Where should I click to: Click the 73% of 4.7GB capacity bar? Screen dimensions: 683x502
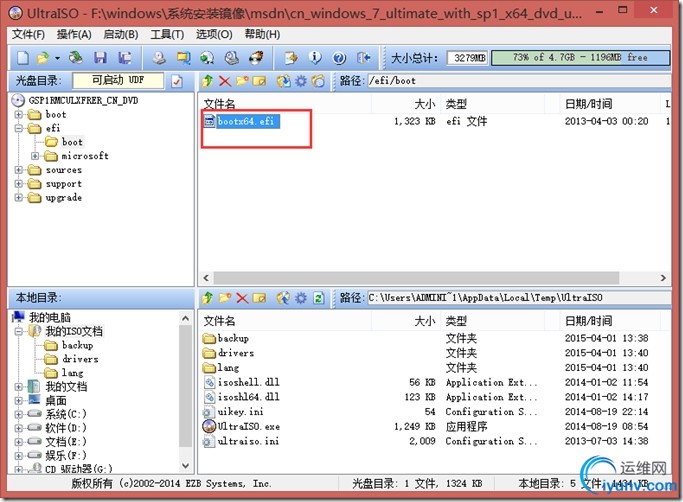(x=580, y=58)
